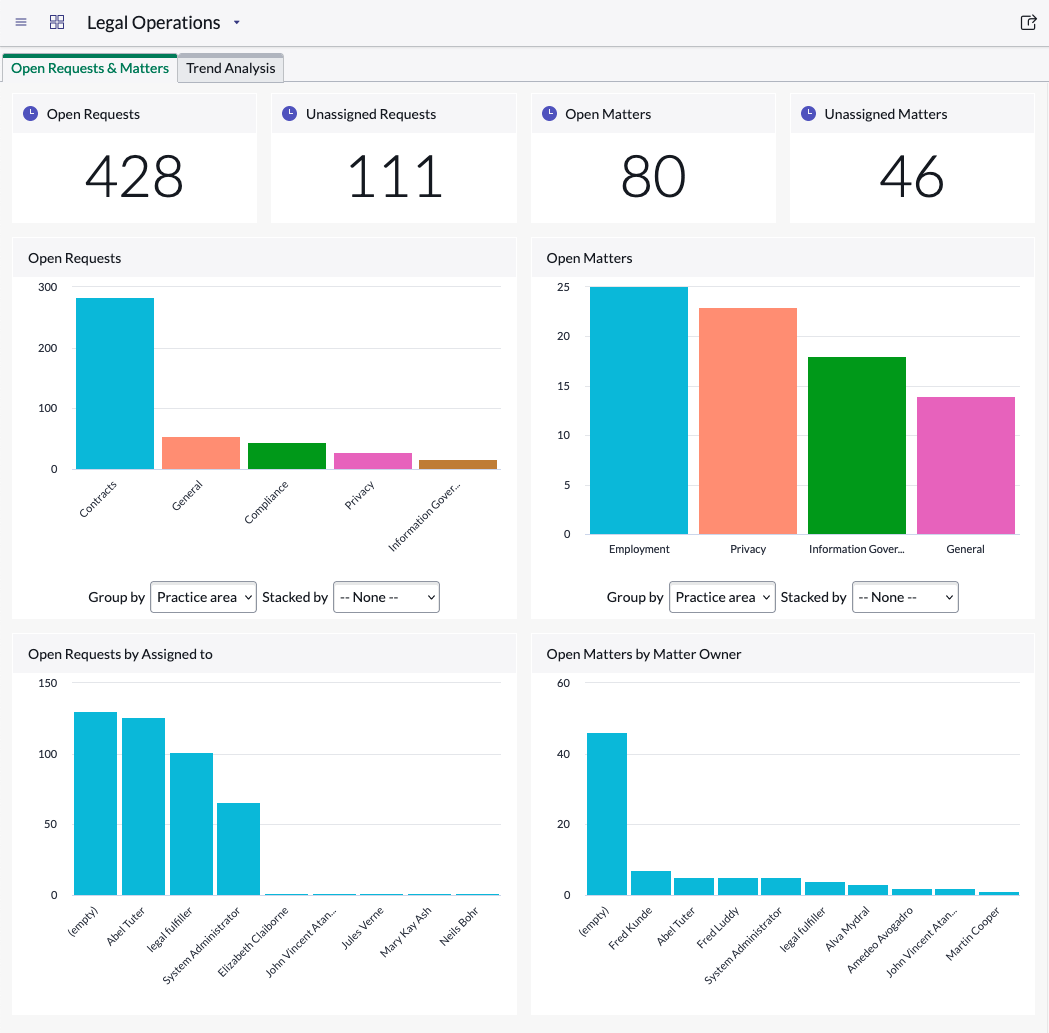Click the Employment bar in Open Matters
This screenshot has height=1033, width=1049.
(x=639, y=410)
